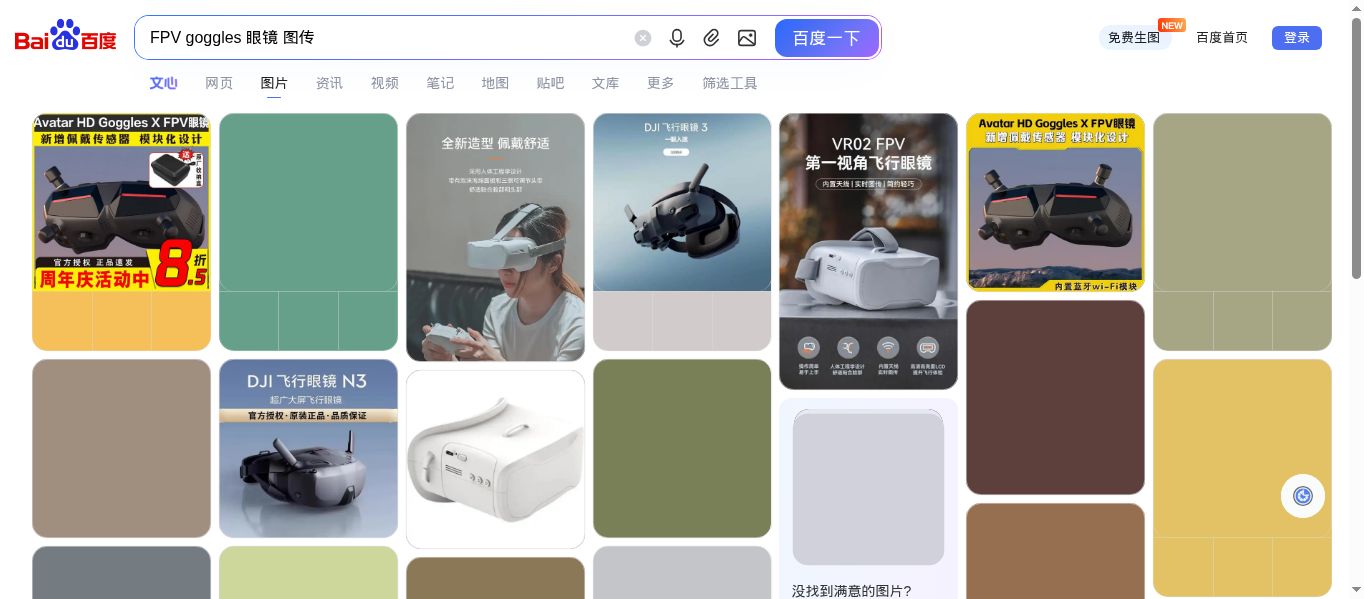Open the olive green placeholder image tile
Viewport: 1364px width, 599px height.
(682, 448)
